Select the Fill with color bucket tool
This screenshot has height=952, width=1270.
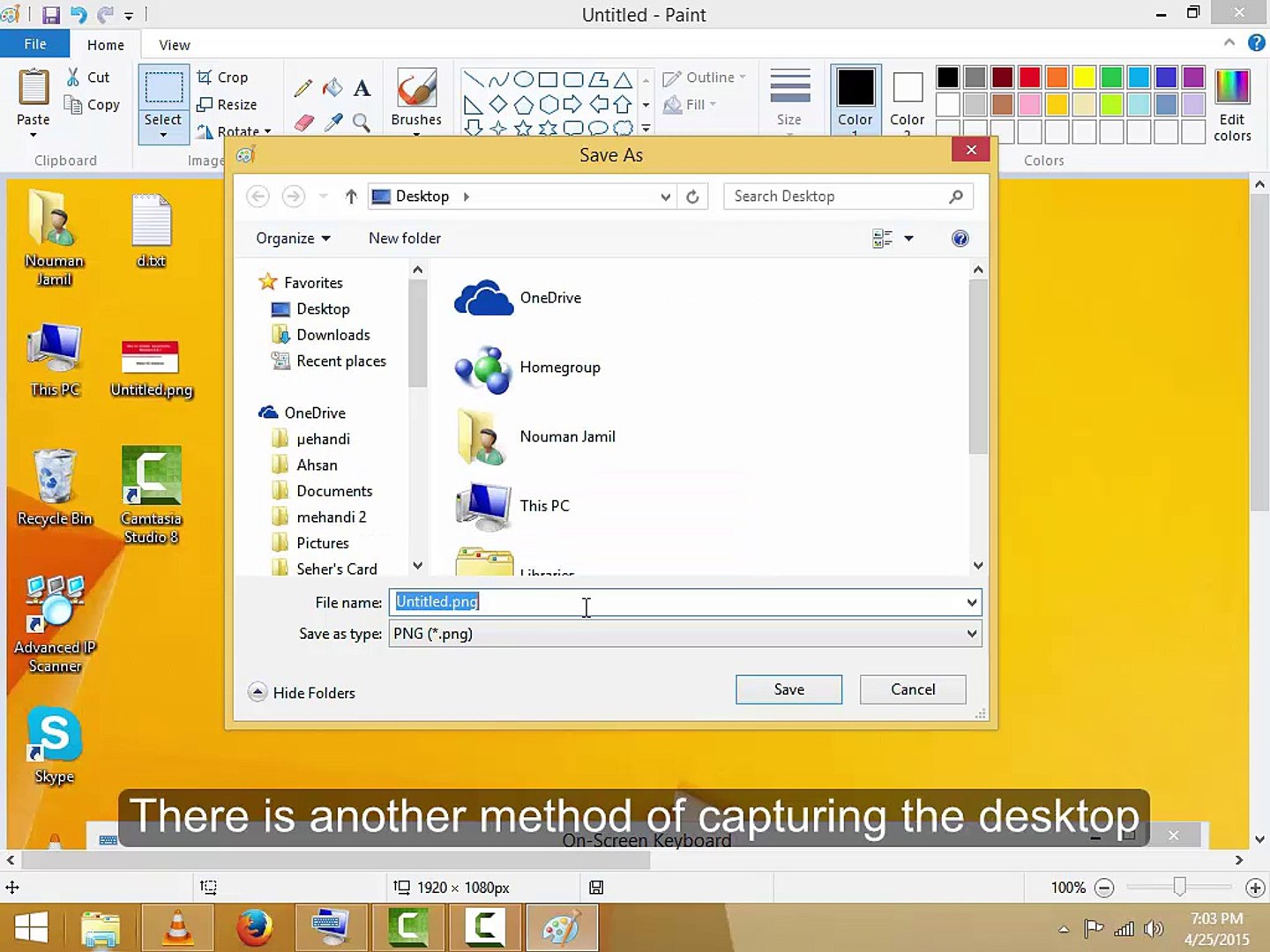tap(332, 88)
